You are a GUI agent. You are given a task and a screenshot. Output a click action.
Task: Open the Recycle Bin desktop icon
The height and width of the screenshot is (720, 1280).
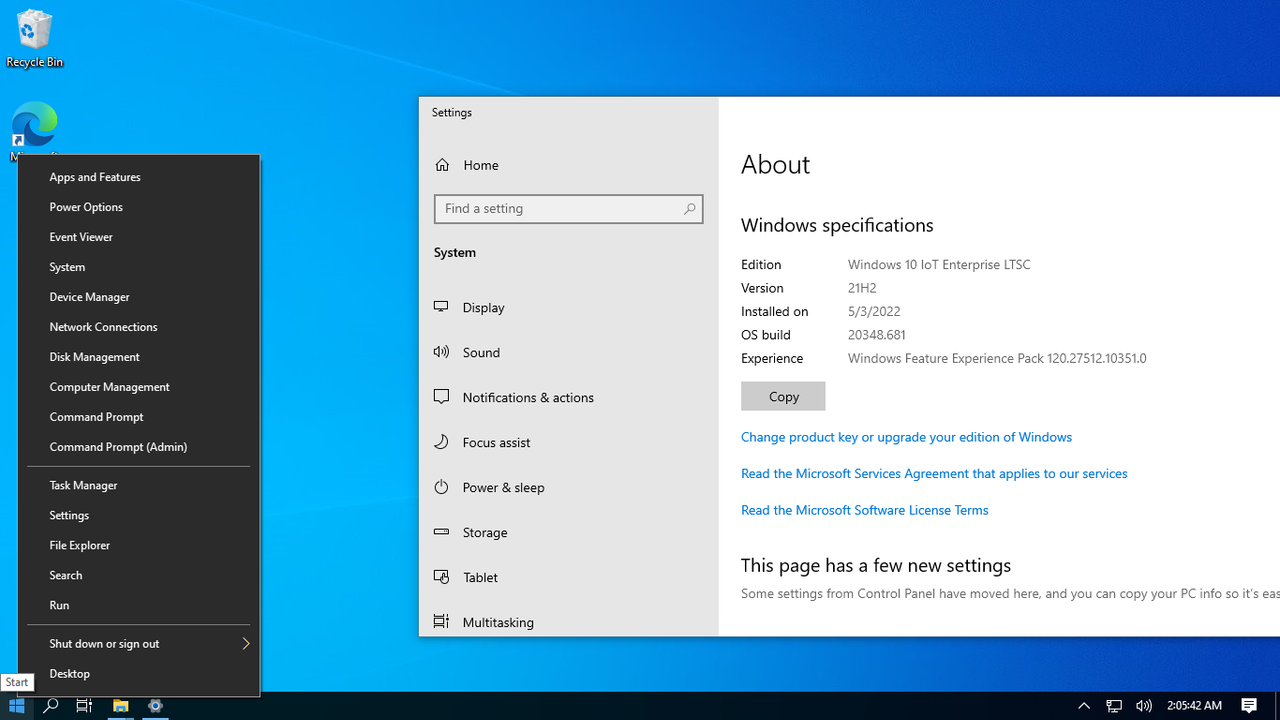tap(34, 40)
